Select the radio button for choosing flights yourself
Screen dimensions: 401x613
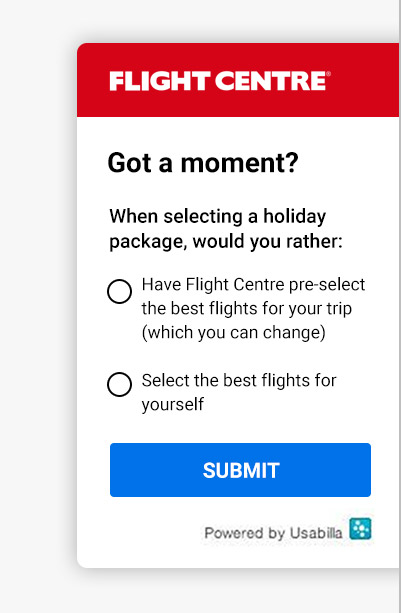[119, 384]
